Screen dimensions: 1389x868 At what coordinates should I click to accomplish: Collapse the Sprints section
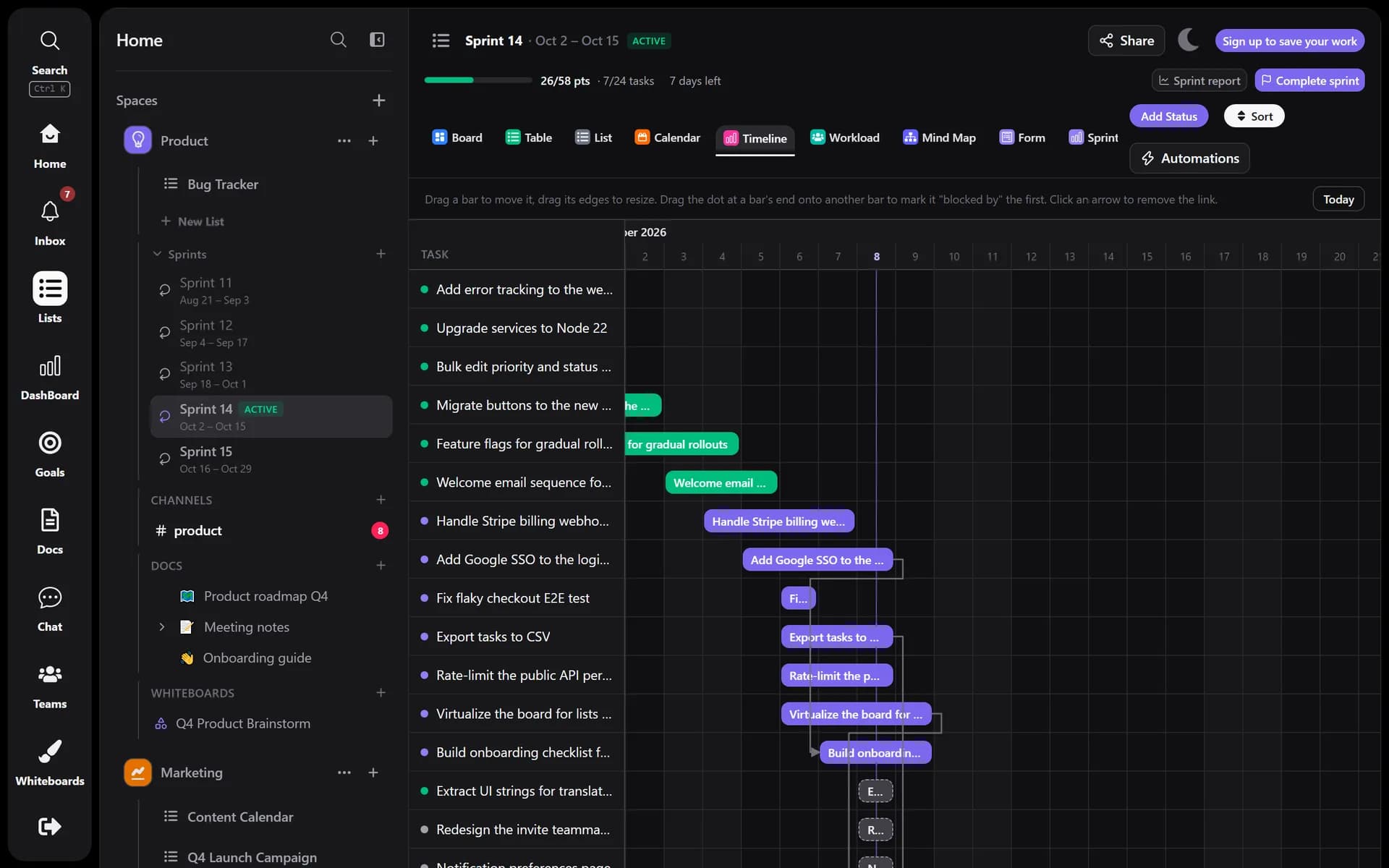tap(157, 254)
